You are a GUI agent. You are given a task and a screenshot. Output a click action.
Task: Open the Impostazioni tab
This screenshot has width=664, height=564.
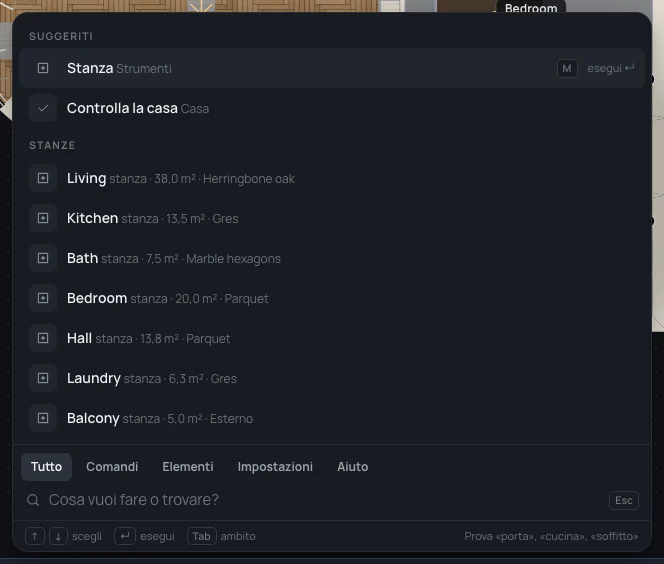275,467
